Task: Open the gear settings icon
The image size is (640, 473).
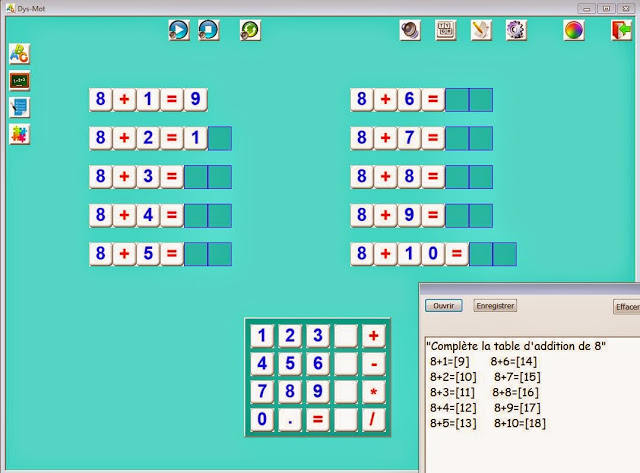Action: click(516, 31)
